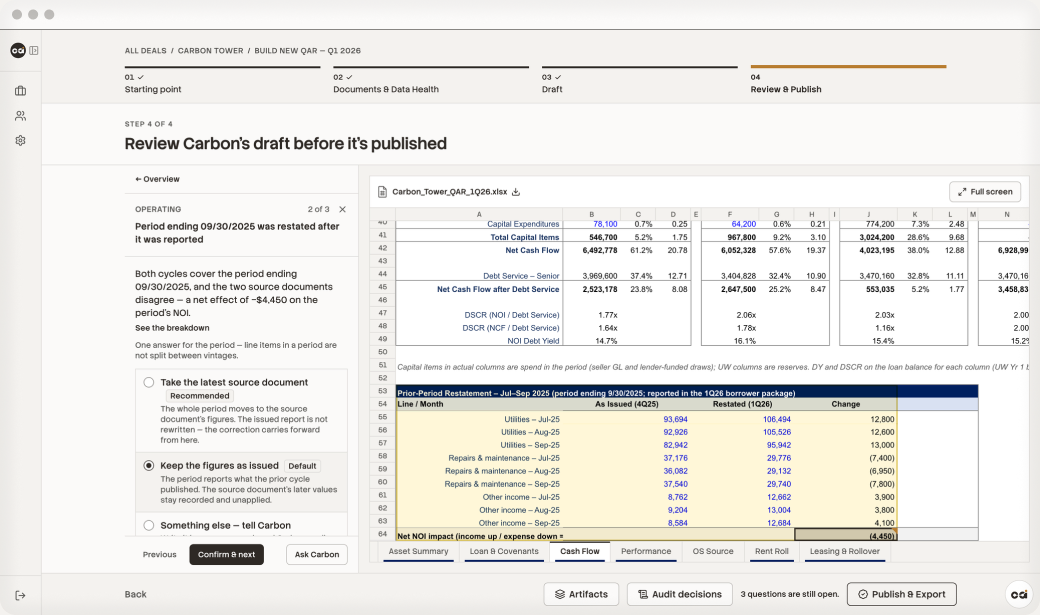Click cell value 93,694 for Utilities Jul-25

(675, 419)
